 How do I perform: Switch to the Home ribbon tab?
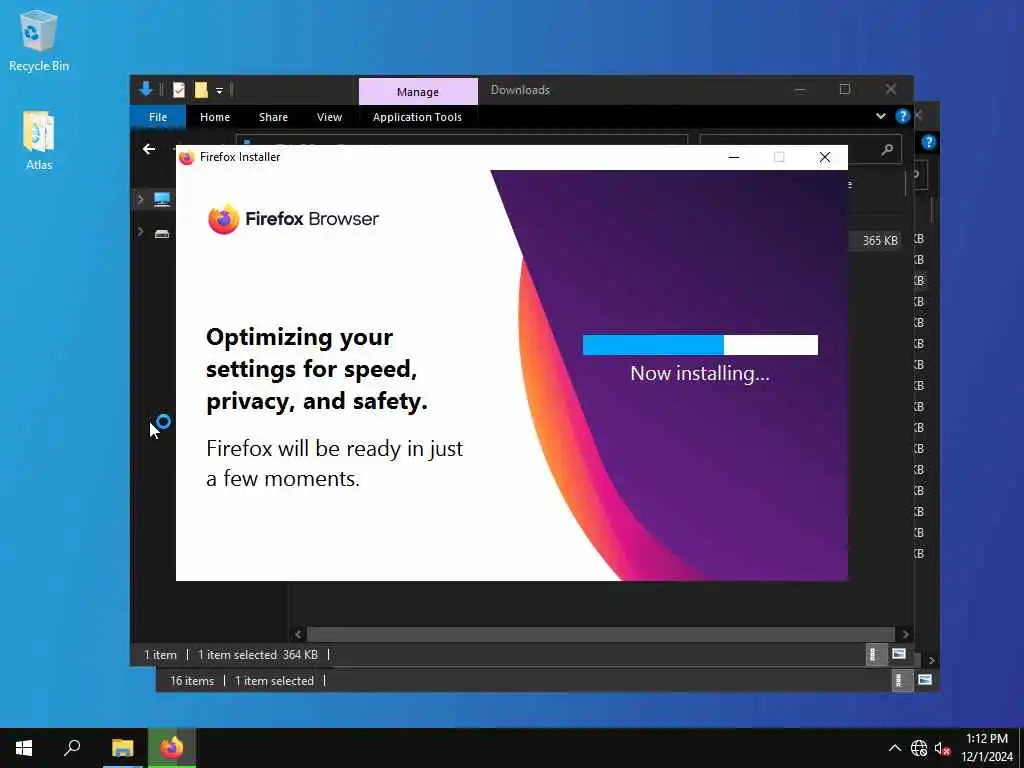pos(215,117)
